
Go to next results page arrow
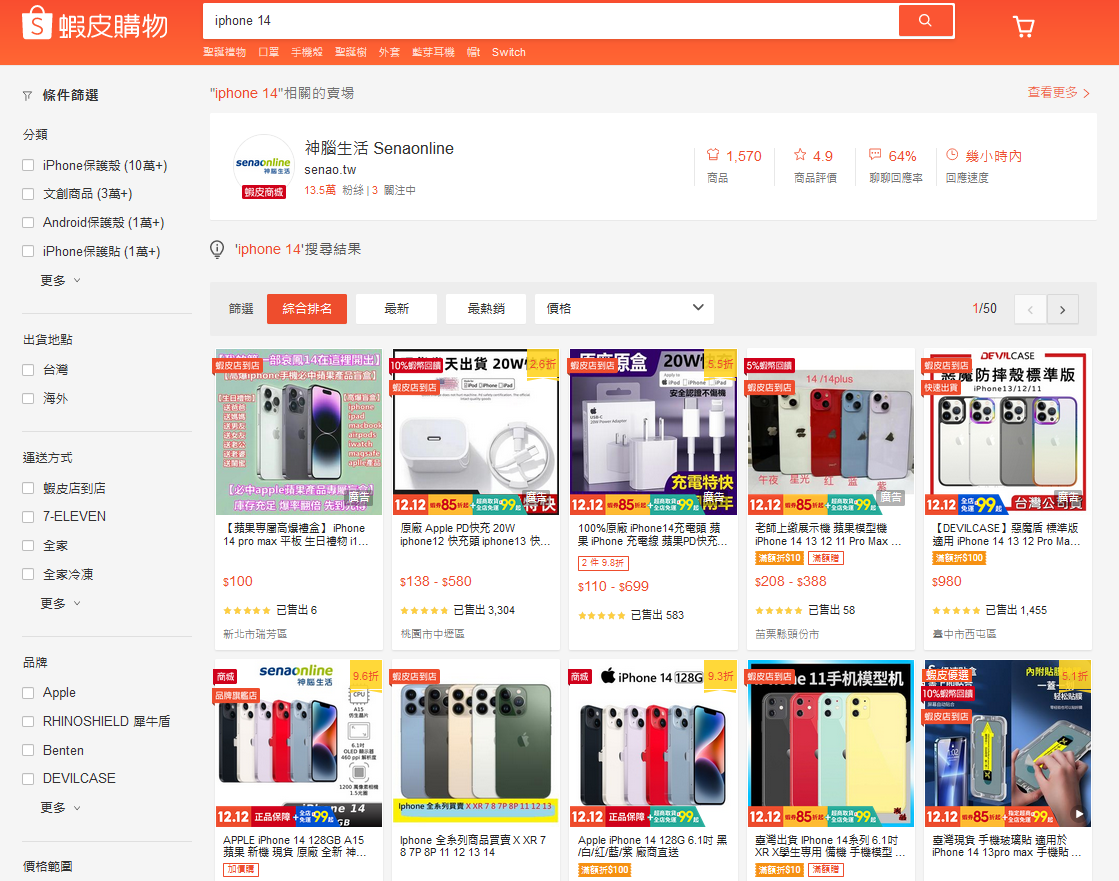(1063, 310)
